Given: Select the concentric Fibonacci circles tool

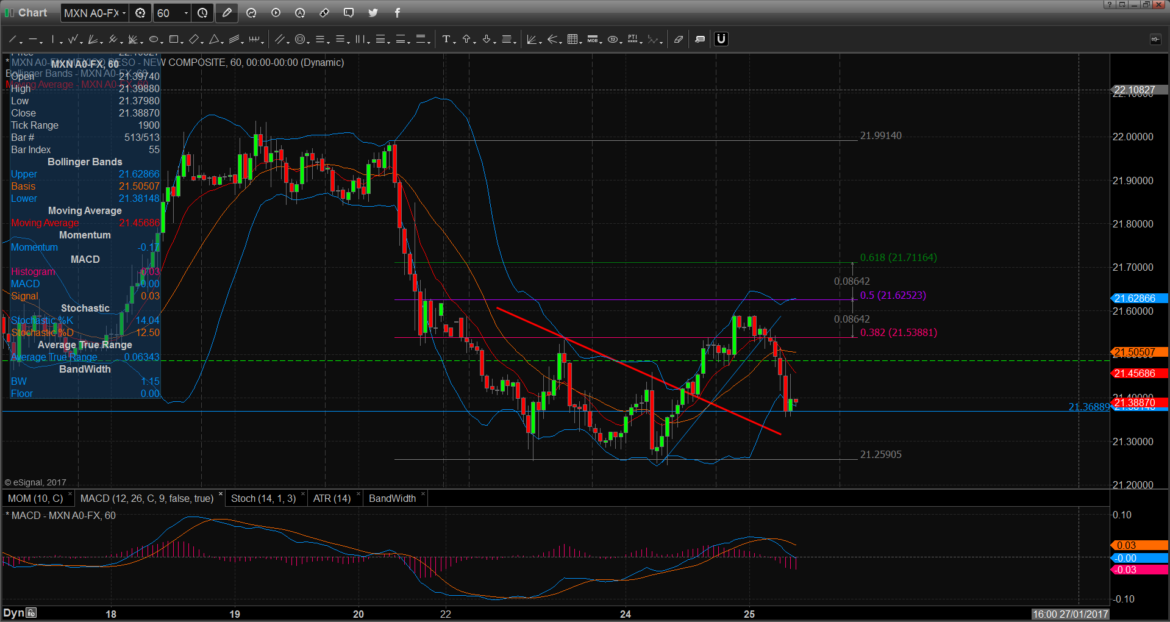Looking at the screenshot, I should [x=300, y=39].
